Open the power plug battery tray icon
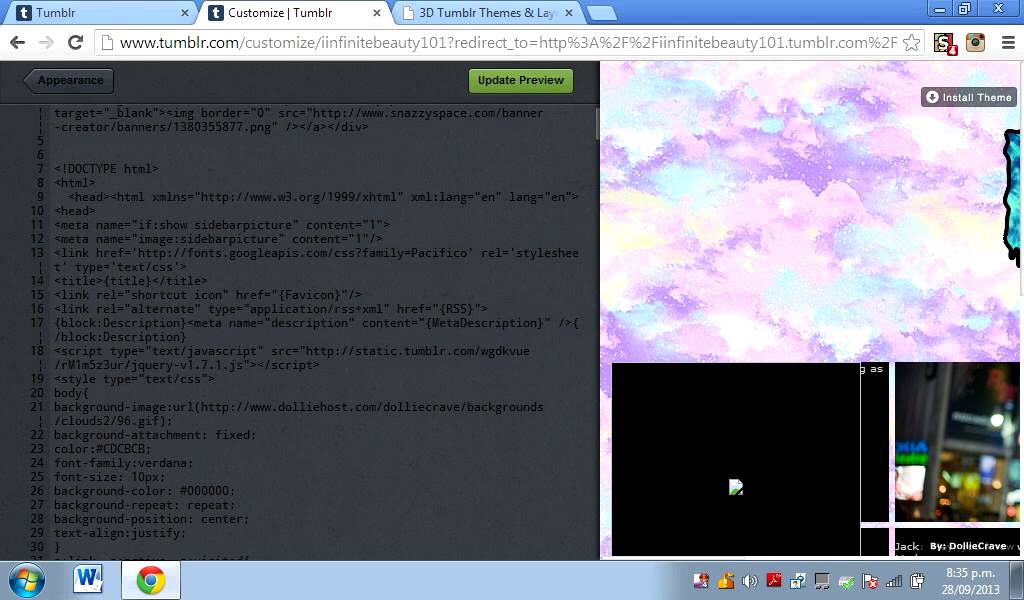1024x600 pixels. (x=917, y=581)
